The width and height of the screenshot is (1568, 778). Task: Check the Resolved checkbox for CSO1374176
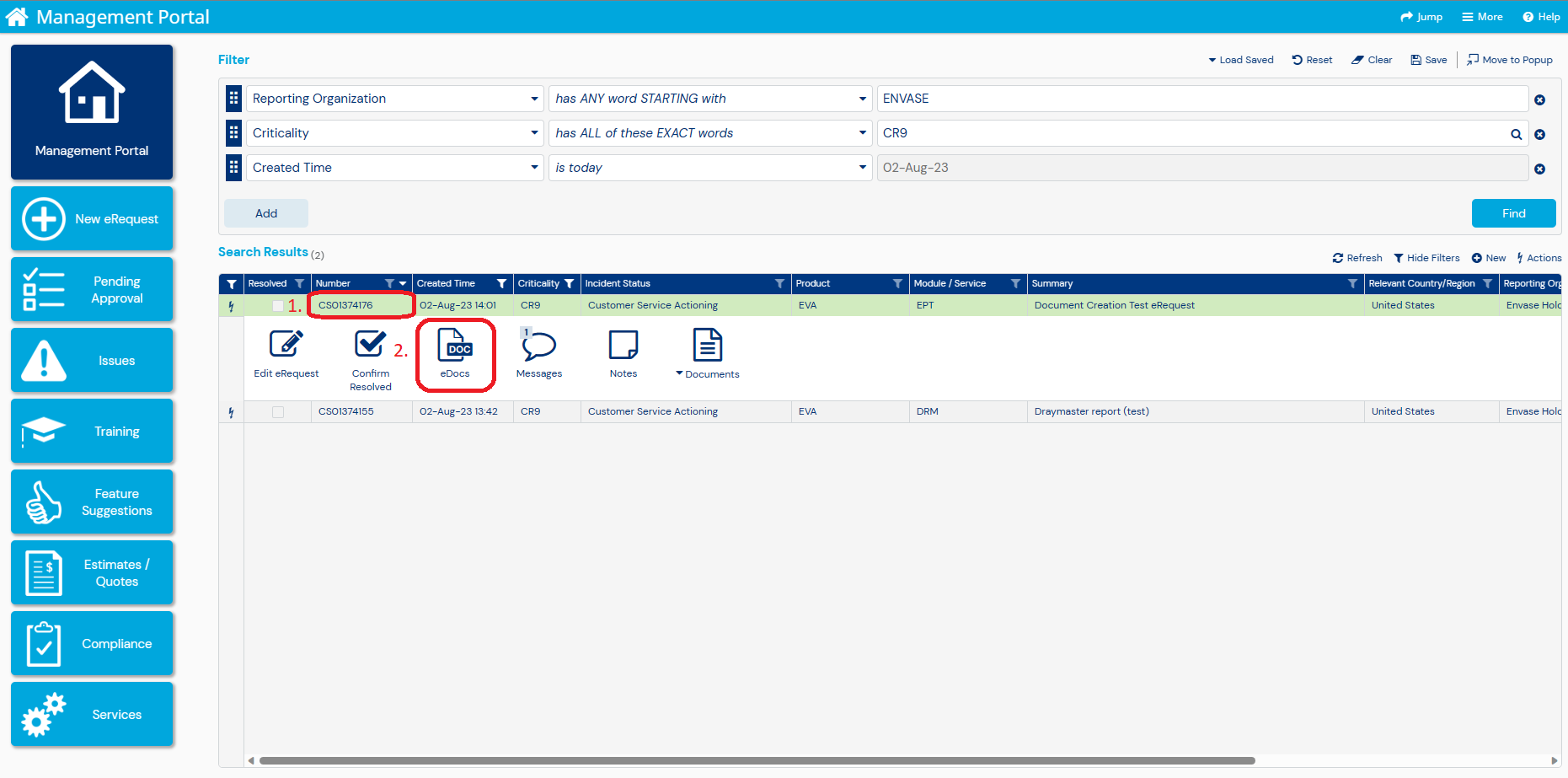[x=279, y=305]
